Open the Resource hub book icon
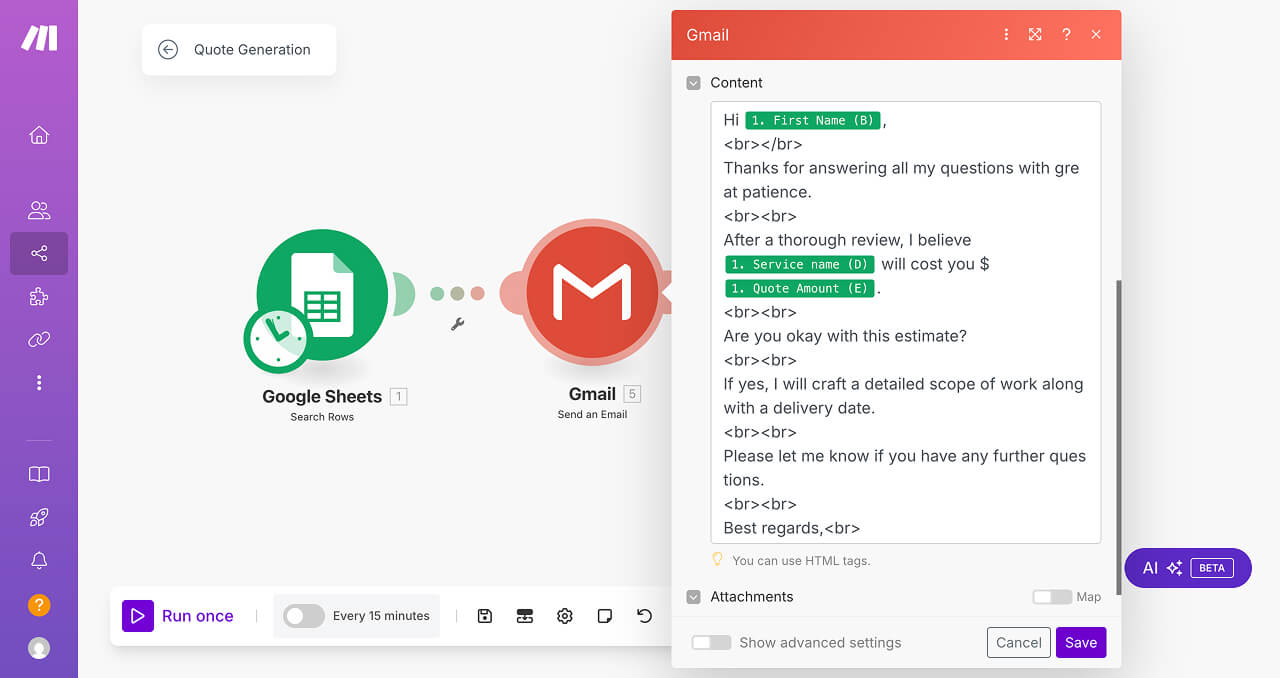1280x678 pixels. (39, 474)
